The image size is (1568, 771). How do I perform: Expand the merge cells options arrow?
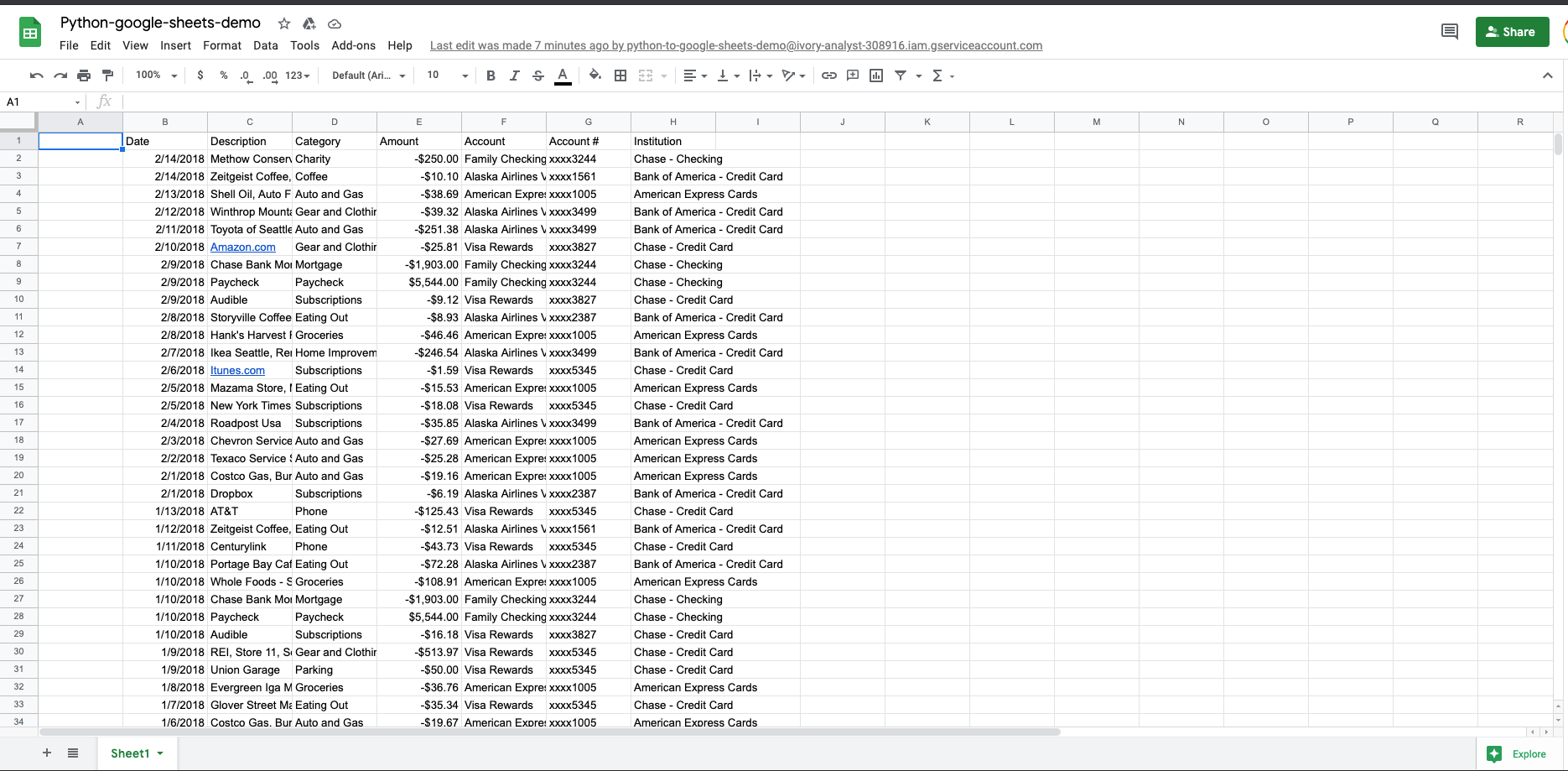pyautogui.click(x=664, y=76)
